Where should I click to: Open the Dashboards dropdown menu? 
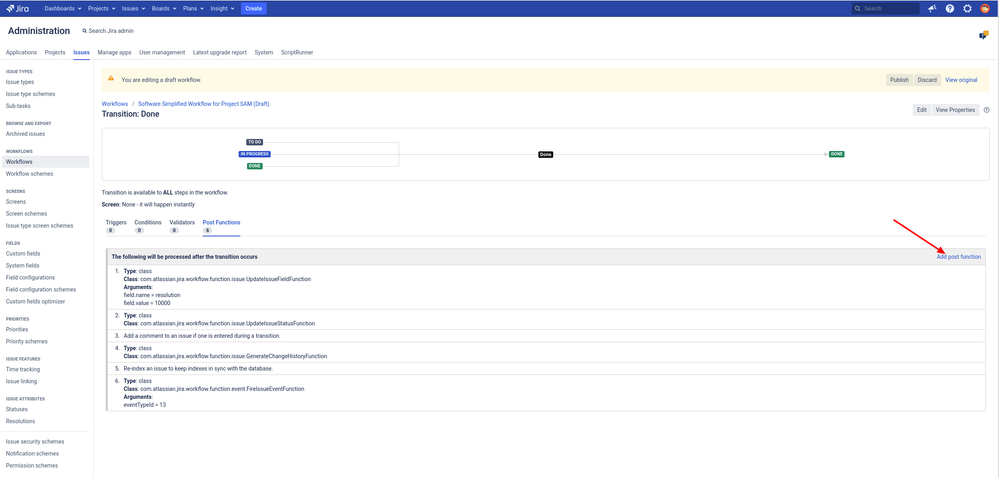click(62, 8)
